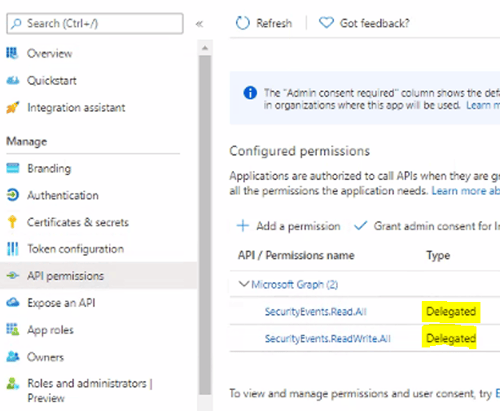
Task: Open the API permissions menu item
Action: 99,276
